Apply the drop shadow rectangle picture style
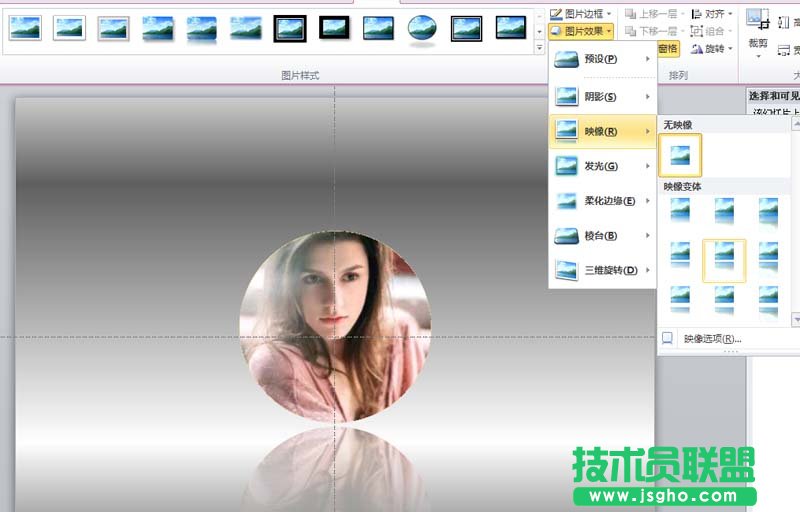 point(158,28)
